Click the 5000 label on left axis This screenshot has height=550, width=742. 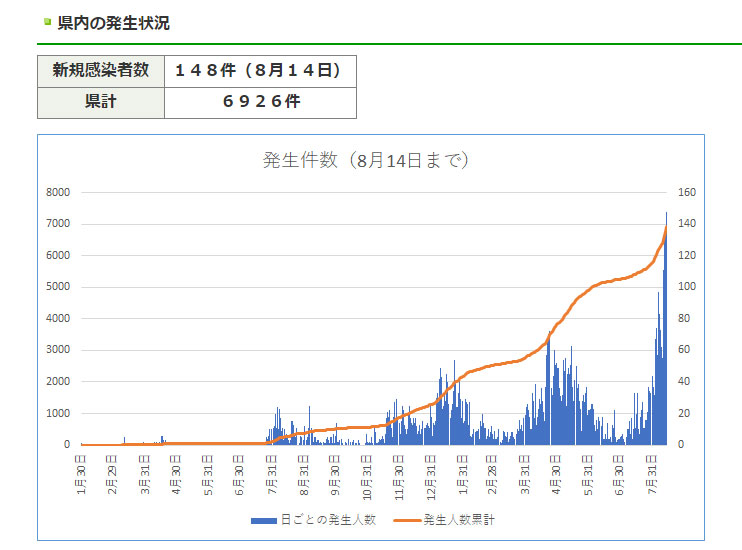57,287
